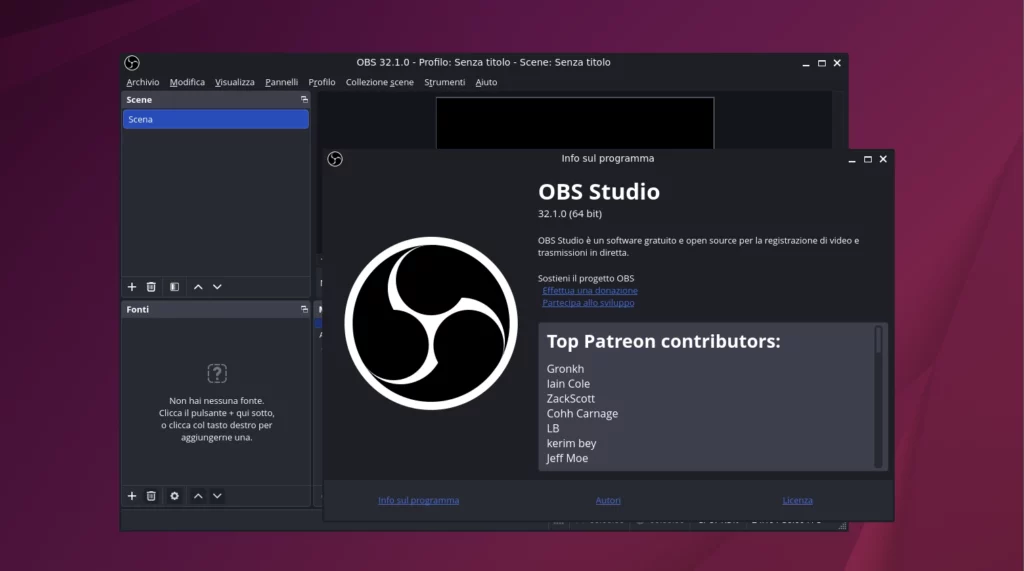Close the OBS main window
Image resolution: width=1024 pixels, height=571 pixels.
[x=837, y=63]
